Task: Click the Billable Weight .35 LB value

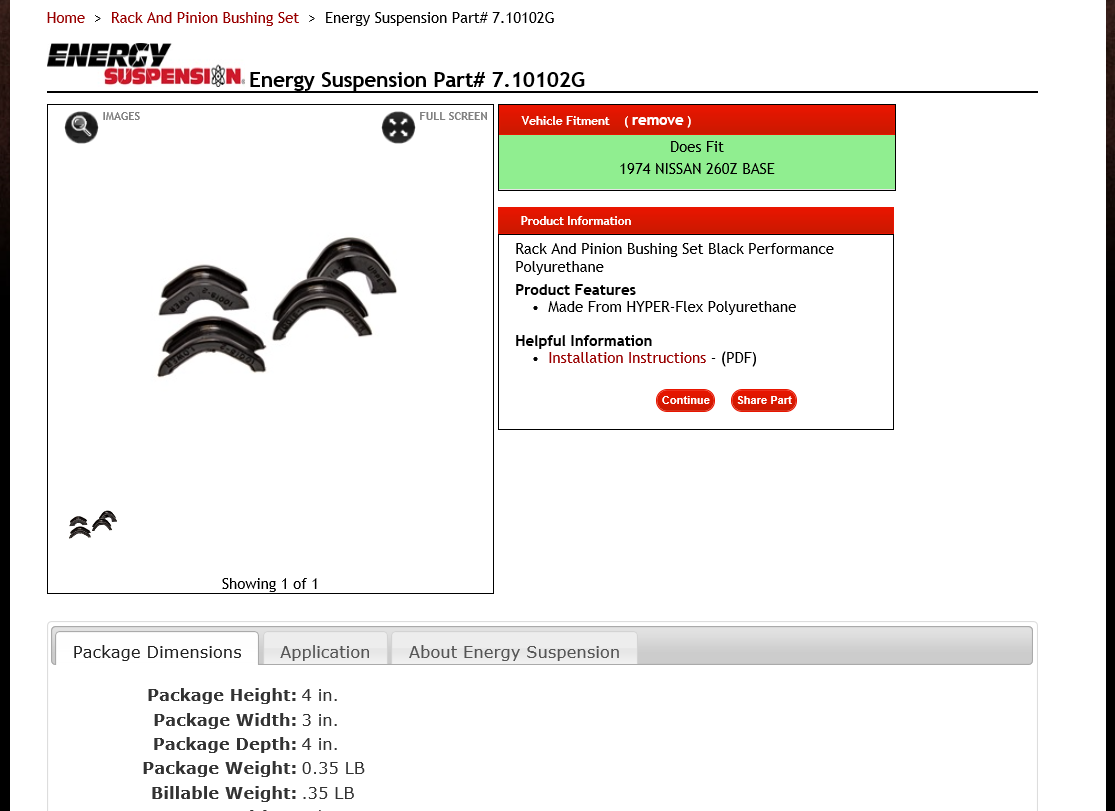Action: [328, 793]
